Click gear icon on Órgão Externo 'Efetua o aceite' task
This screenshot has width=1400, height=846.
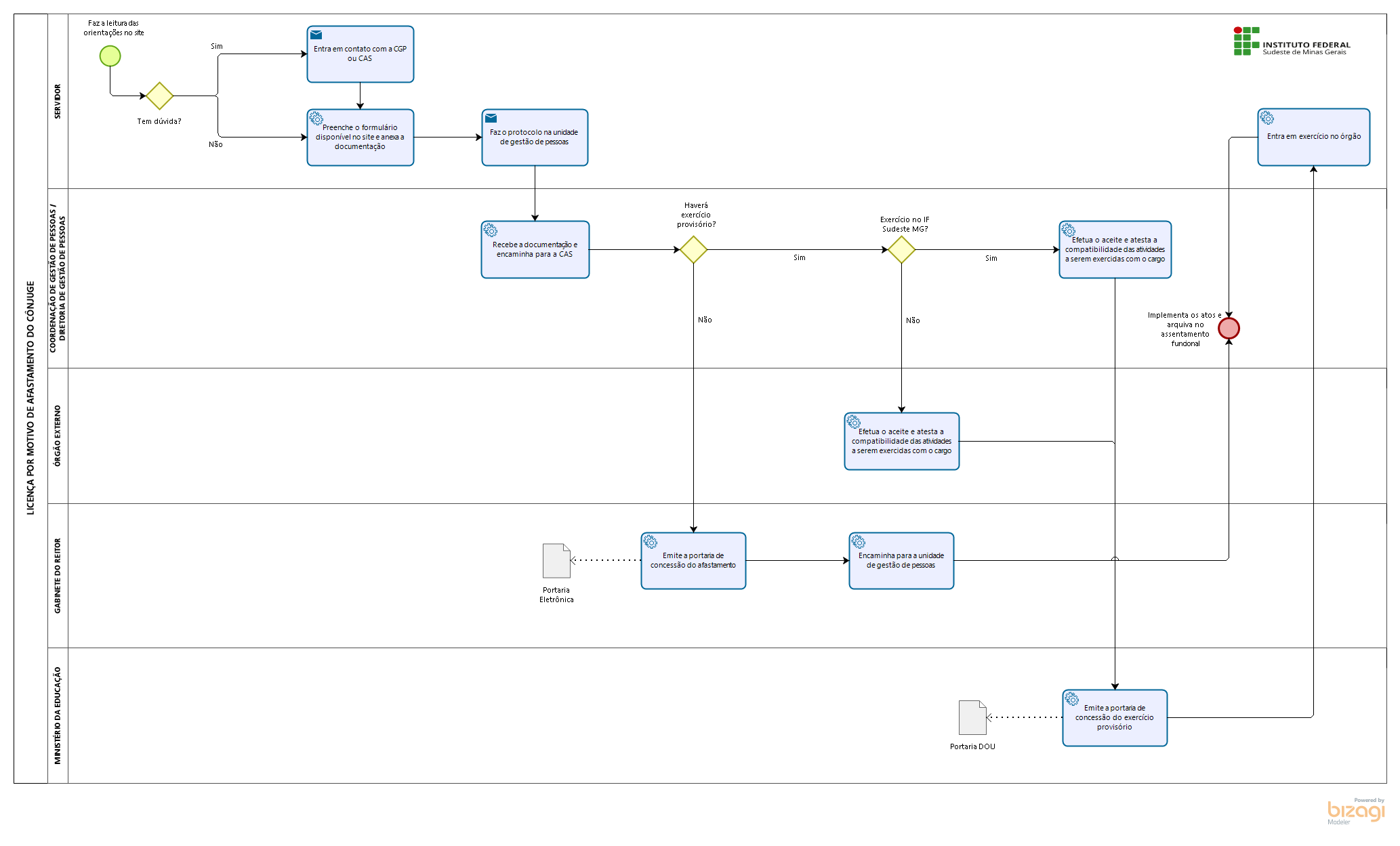[x=854, y=422]
